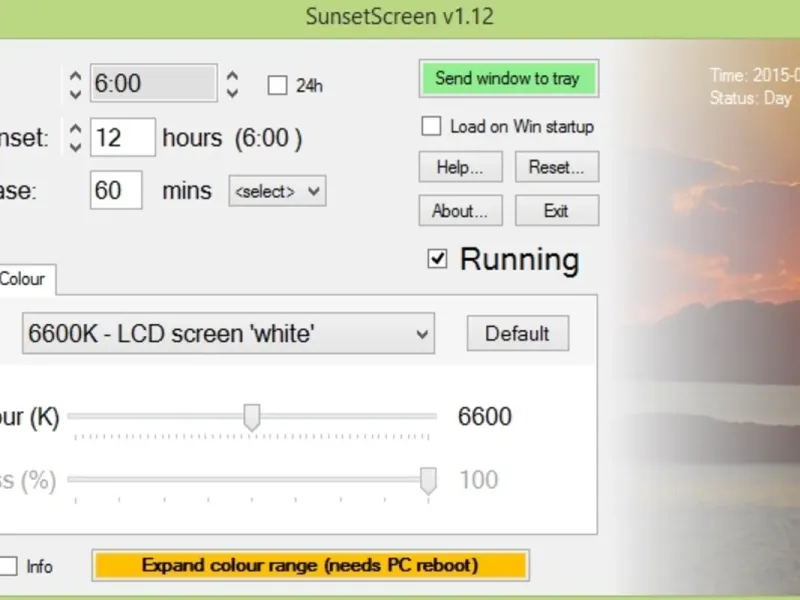Click the SunsetScreen v1.12 title

tap(399, 16)
